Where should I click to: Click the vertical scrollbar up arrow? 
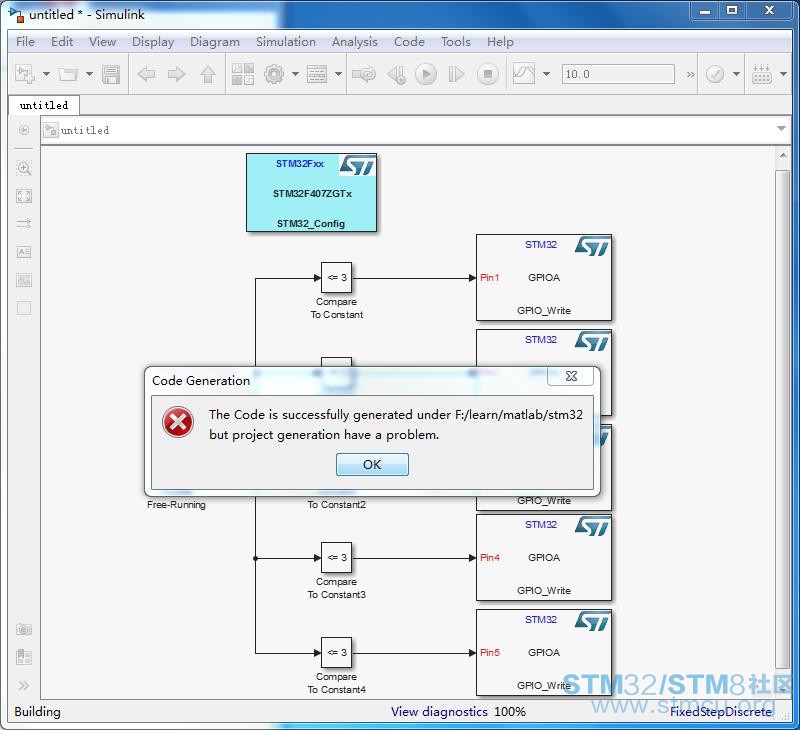(783, 155)
